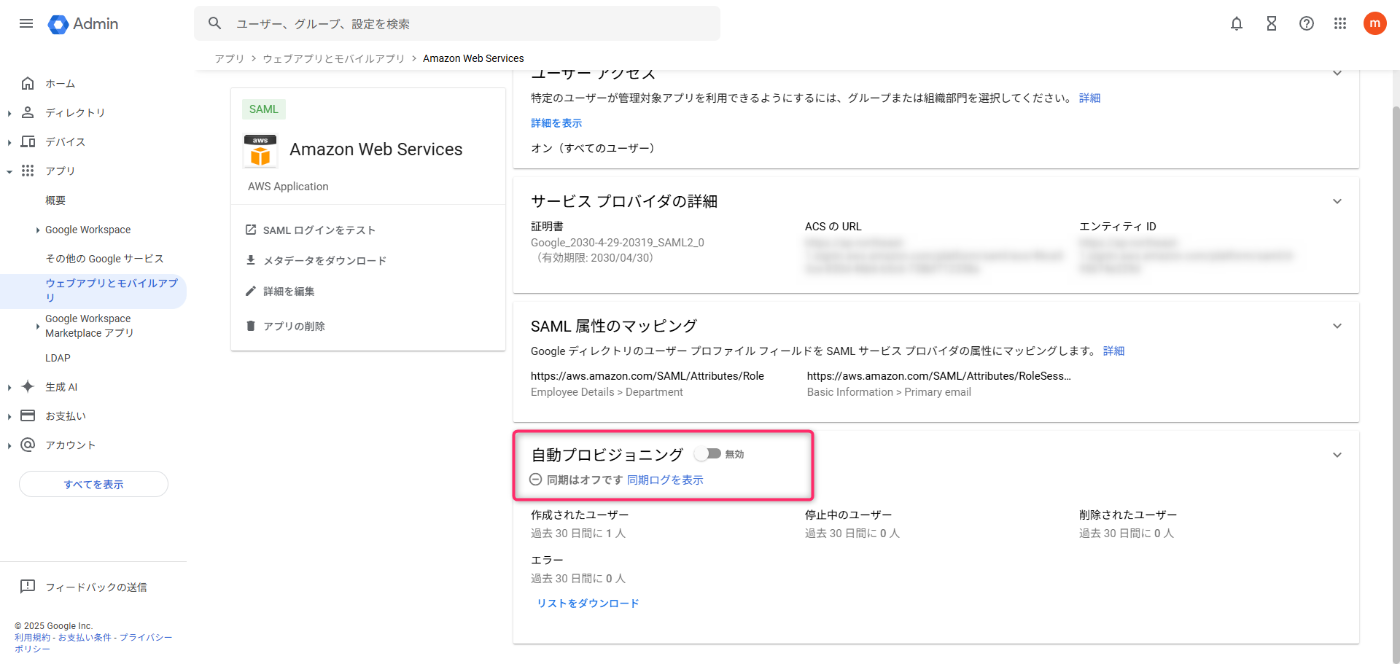Click the Billing card icon
This screenshot has width=1400, height=664.
pyautogui.click(x=28, y=415)
